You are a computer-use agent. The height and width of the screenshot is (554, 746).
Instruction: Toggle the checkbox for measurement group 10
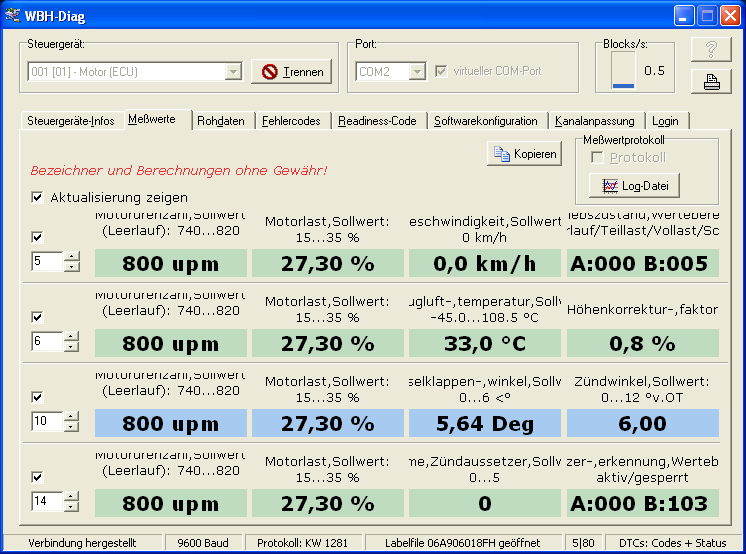click(38, 397)
